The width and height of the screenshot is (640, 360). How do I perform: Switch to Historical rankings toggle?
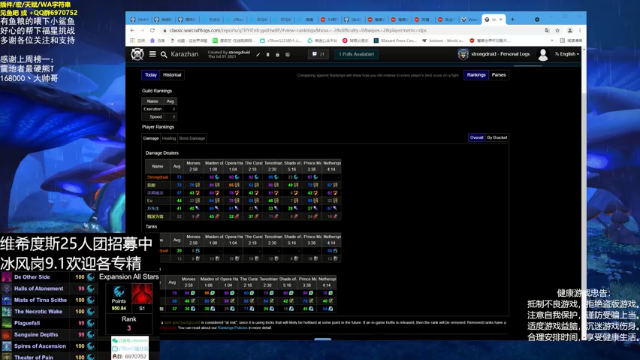coord(172,75)
